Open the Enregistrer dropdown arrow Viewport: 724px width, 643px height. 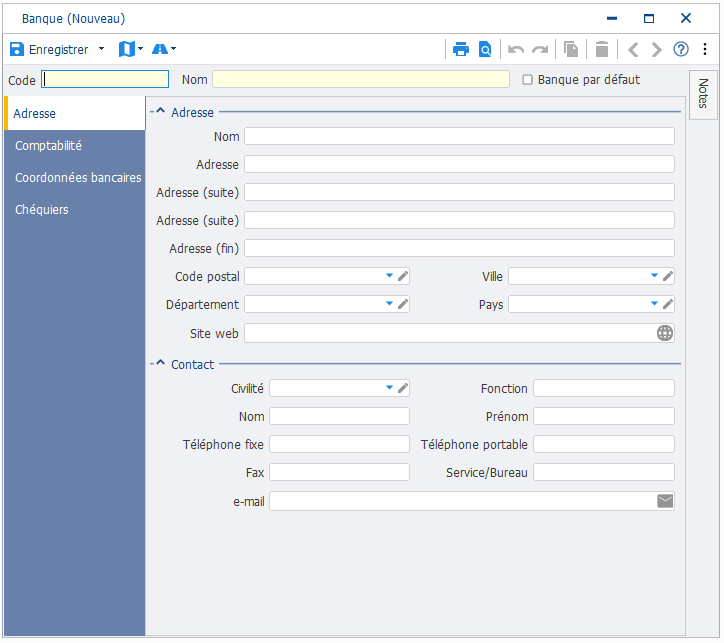tap(102, 48)
